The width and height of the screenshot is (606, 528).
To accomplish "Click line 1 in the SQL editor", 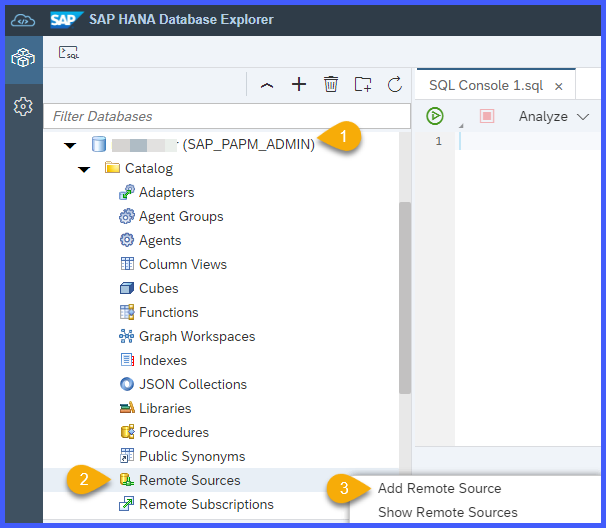I will point(528,141).
